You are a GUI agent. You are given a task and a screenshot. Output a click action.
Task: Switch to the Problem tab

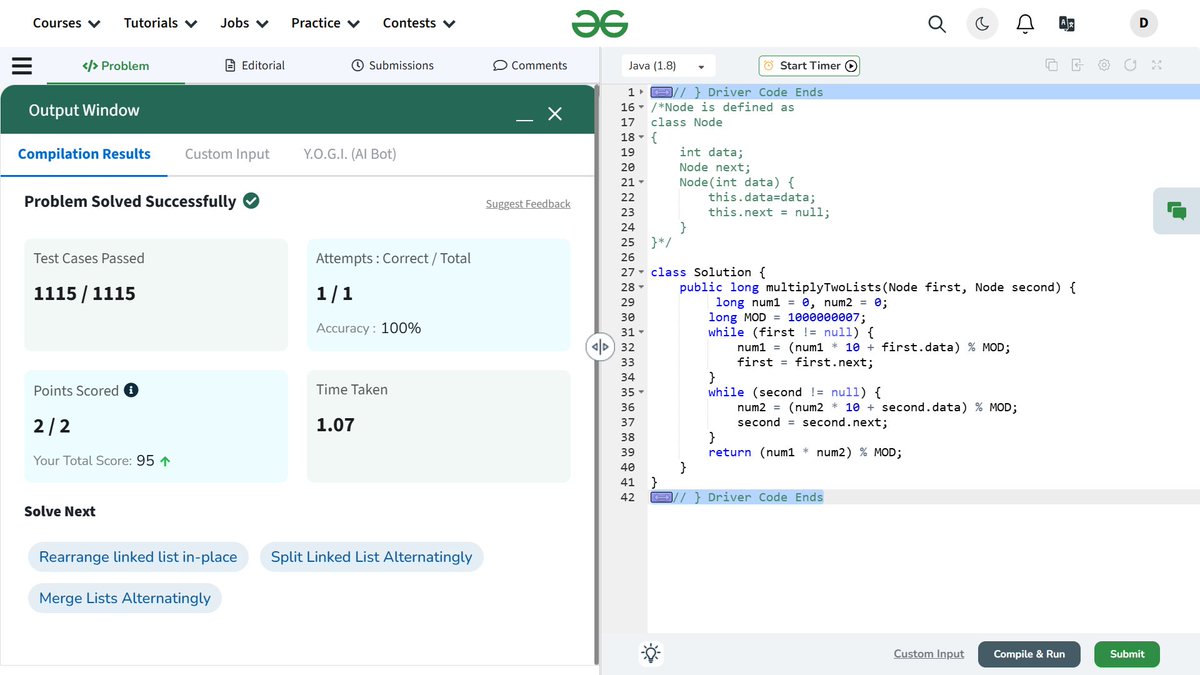(116, 66)
